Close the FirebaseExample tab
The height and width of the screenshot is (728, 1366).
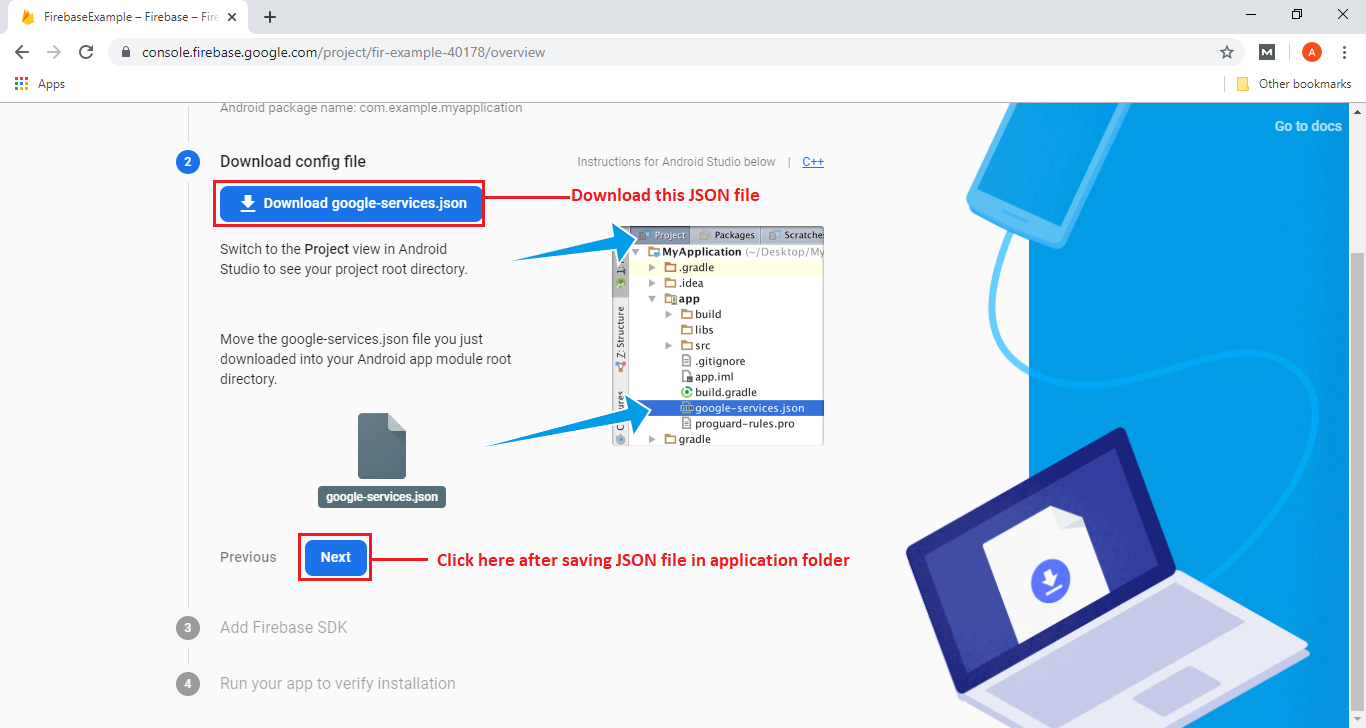click(x=232, y=17)
